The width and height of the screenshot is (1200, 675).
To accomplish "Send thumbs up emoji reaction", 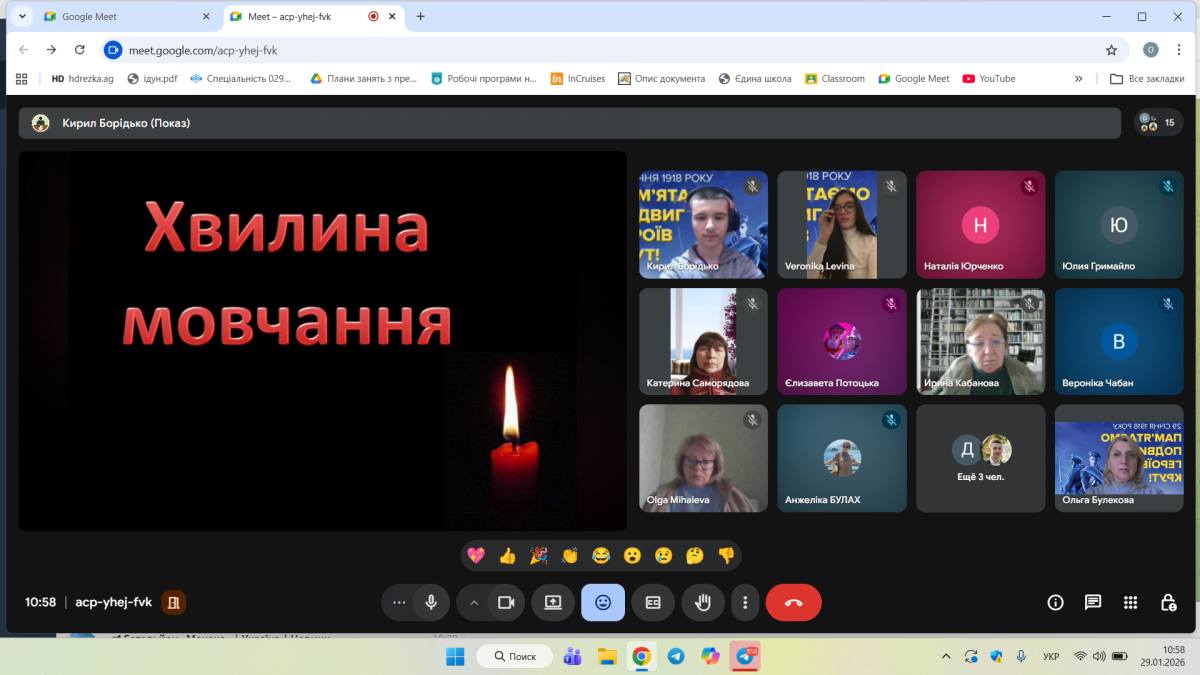I will [507, 555].
